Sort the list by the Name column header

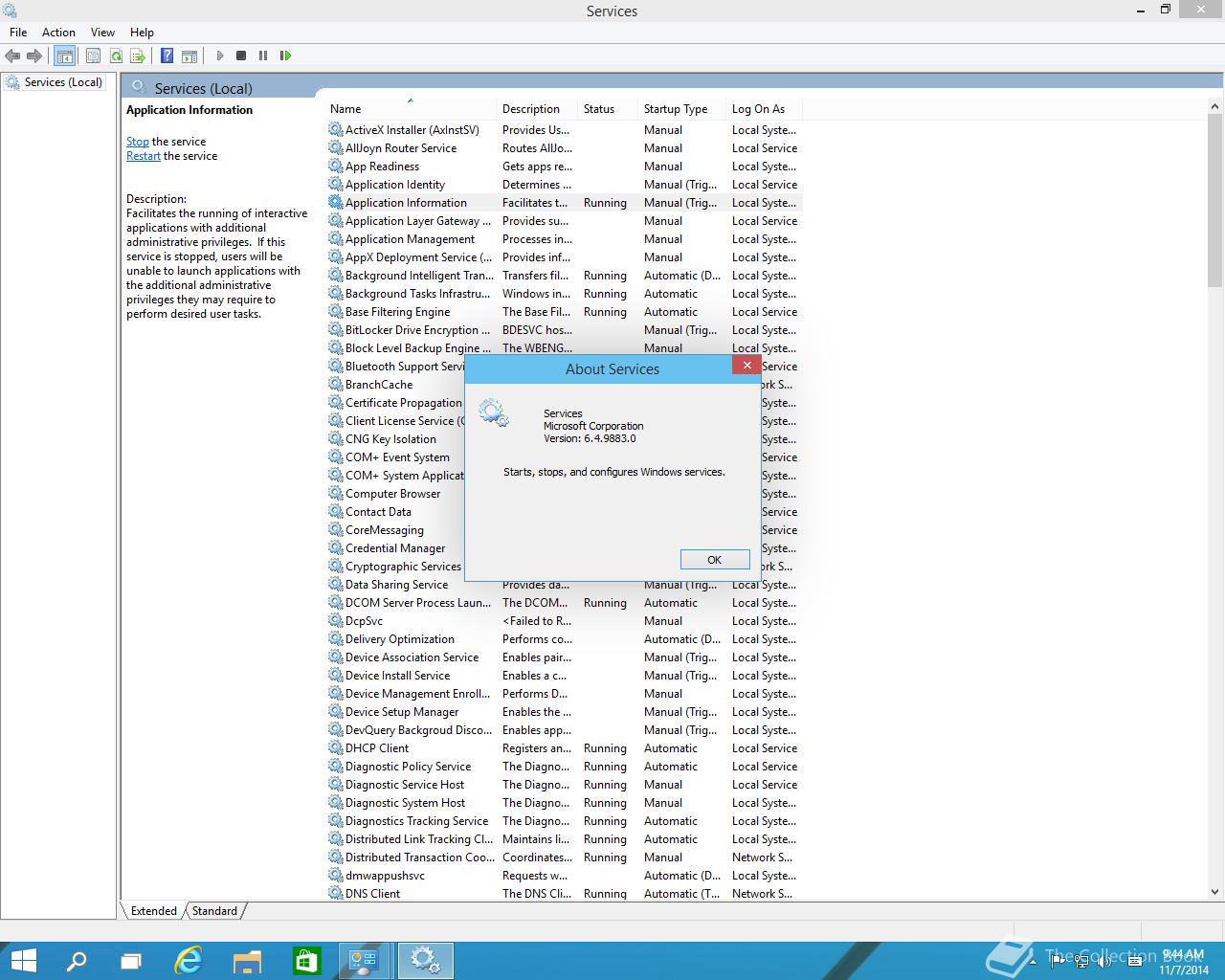(412, 109)
